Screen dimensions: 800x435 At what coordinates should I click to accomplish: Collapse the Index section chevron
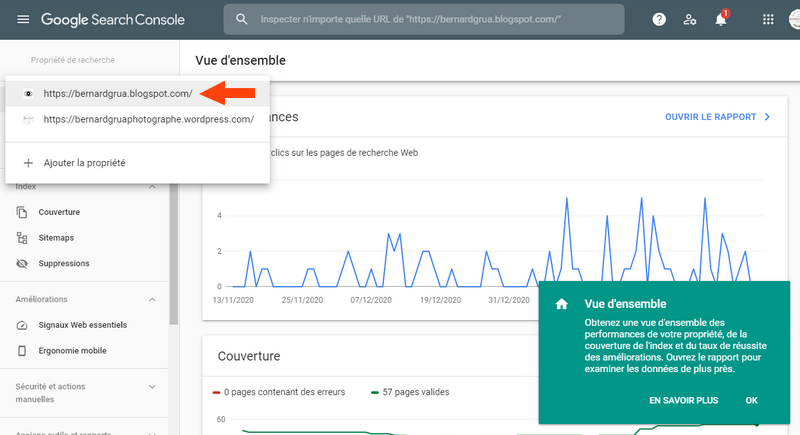pyautogui.click(x=152, y=187)
